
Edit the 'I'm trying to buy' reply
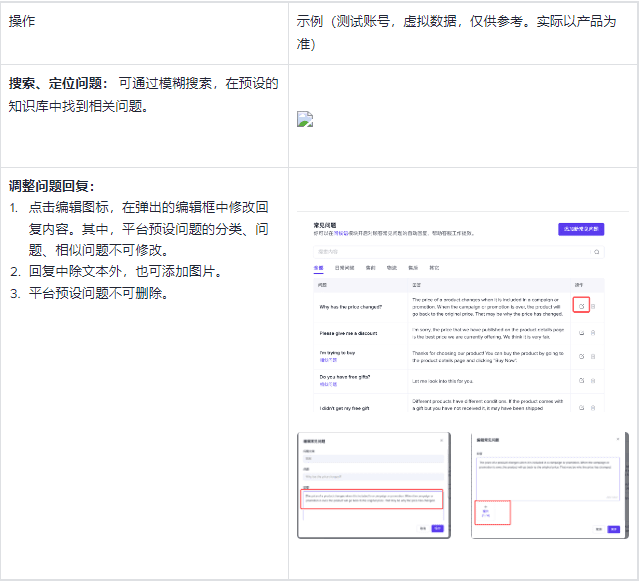click(582, 357)
